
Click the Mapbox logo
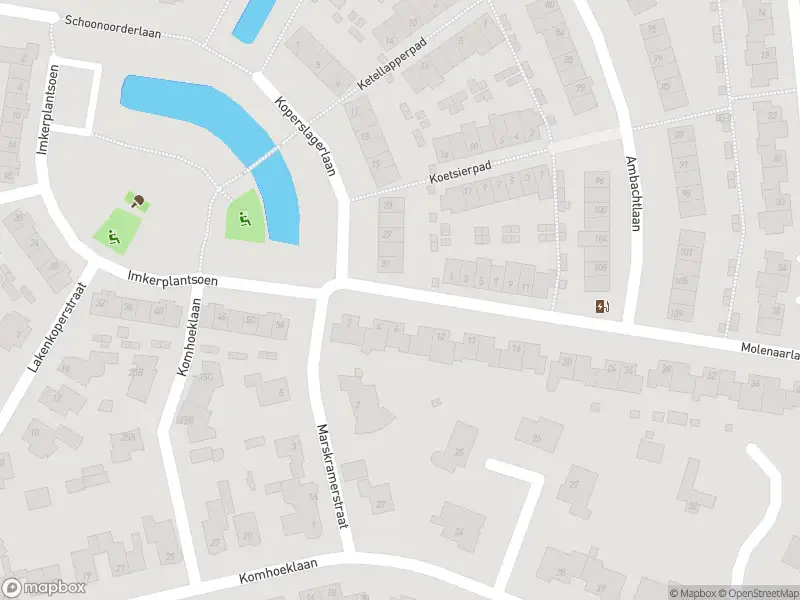(x=44, y=587)
